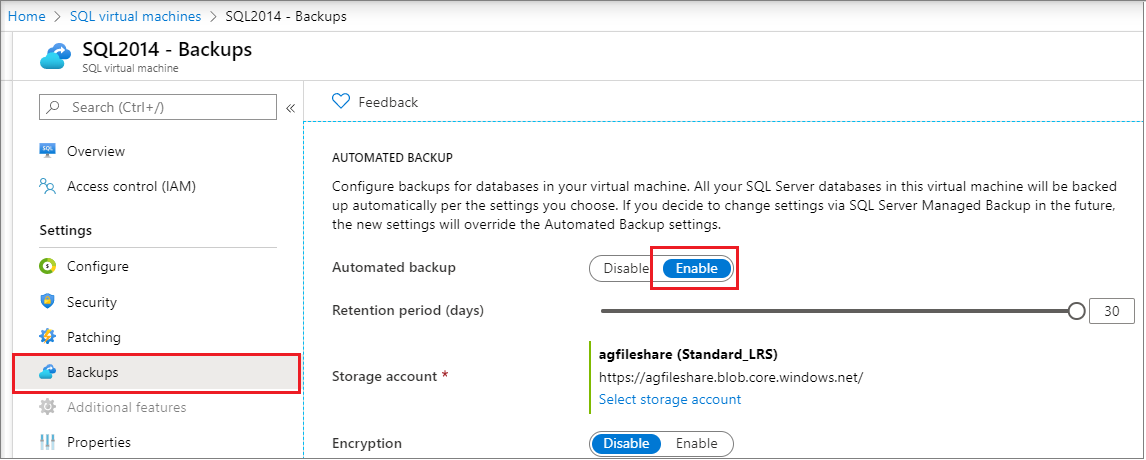Click the Select storage account link
Image resolution: width=1146 pixels, height=460 pixels.
tap(670, 399)
